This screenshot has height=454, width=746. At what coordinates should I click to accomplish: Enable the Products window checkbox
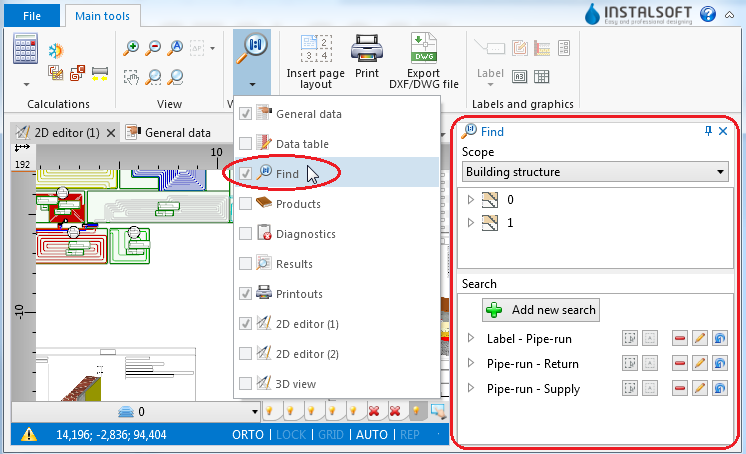(245, 204)
